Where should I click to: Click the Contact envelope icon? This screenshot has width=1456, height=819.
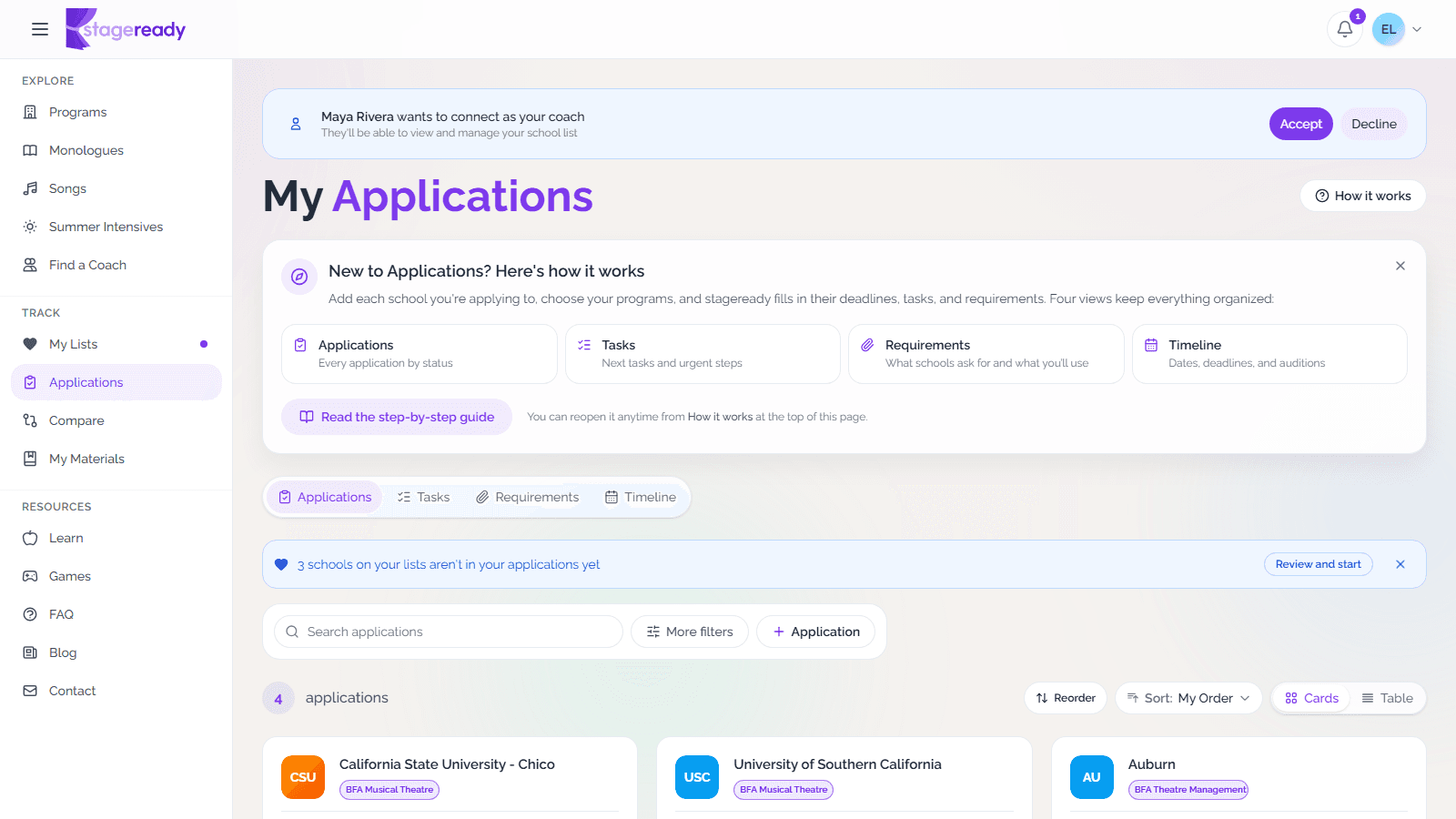(30, 691)
